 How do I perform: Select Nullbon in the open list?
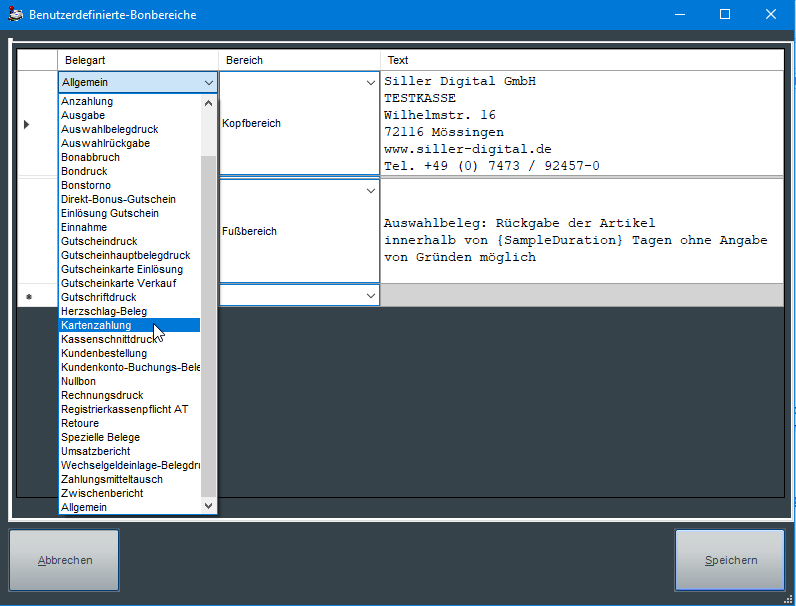[x=79, y=381]
